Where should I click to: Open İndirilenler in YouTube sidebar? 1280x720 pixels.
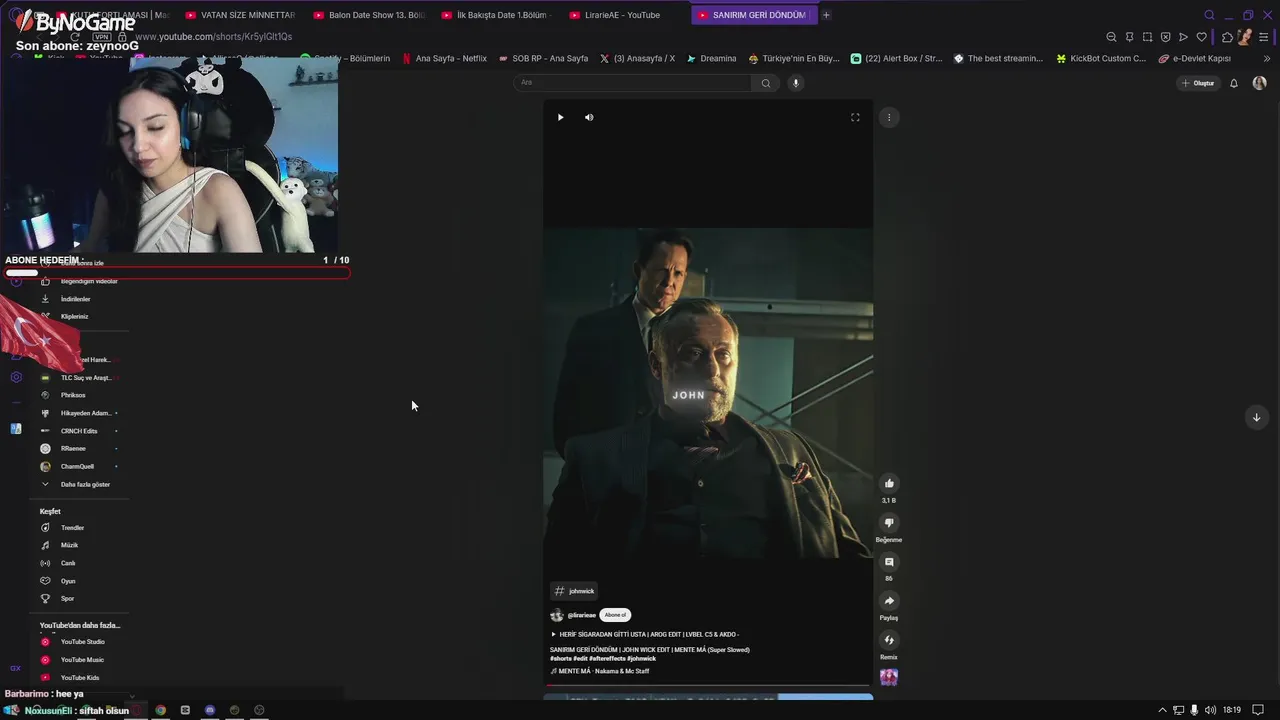click(x=66, y=299)
